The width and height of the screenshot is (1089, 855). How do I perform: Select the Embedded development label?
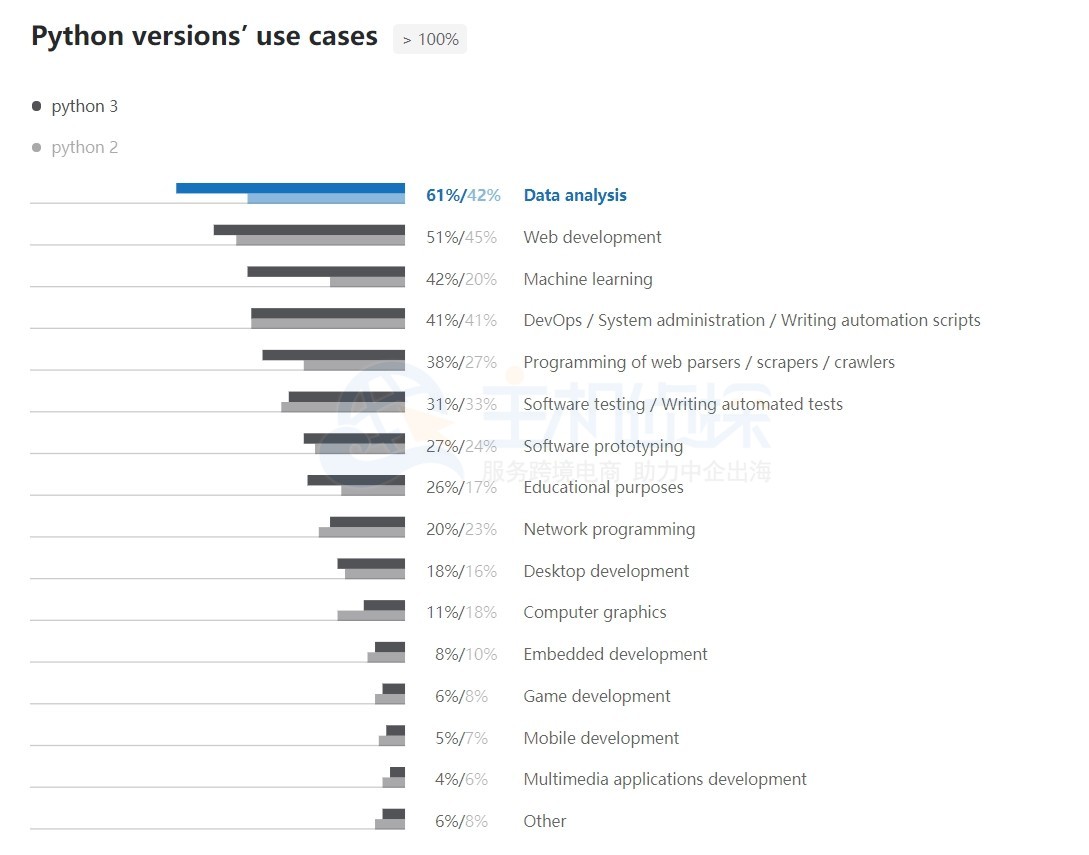point(615,654)
